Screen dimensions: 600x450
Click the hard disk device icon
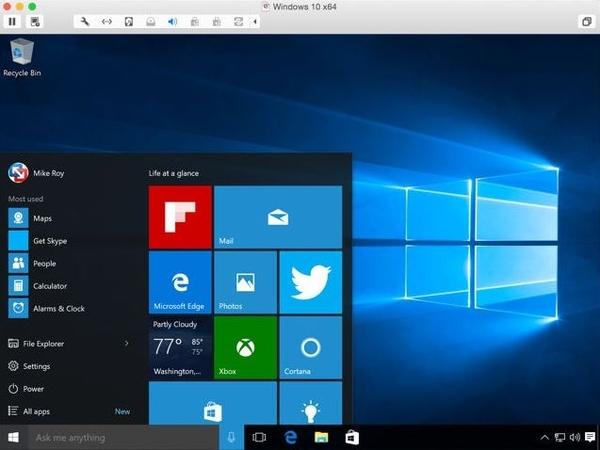[x=129, y=21]
